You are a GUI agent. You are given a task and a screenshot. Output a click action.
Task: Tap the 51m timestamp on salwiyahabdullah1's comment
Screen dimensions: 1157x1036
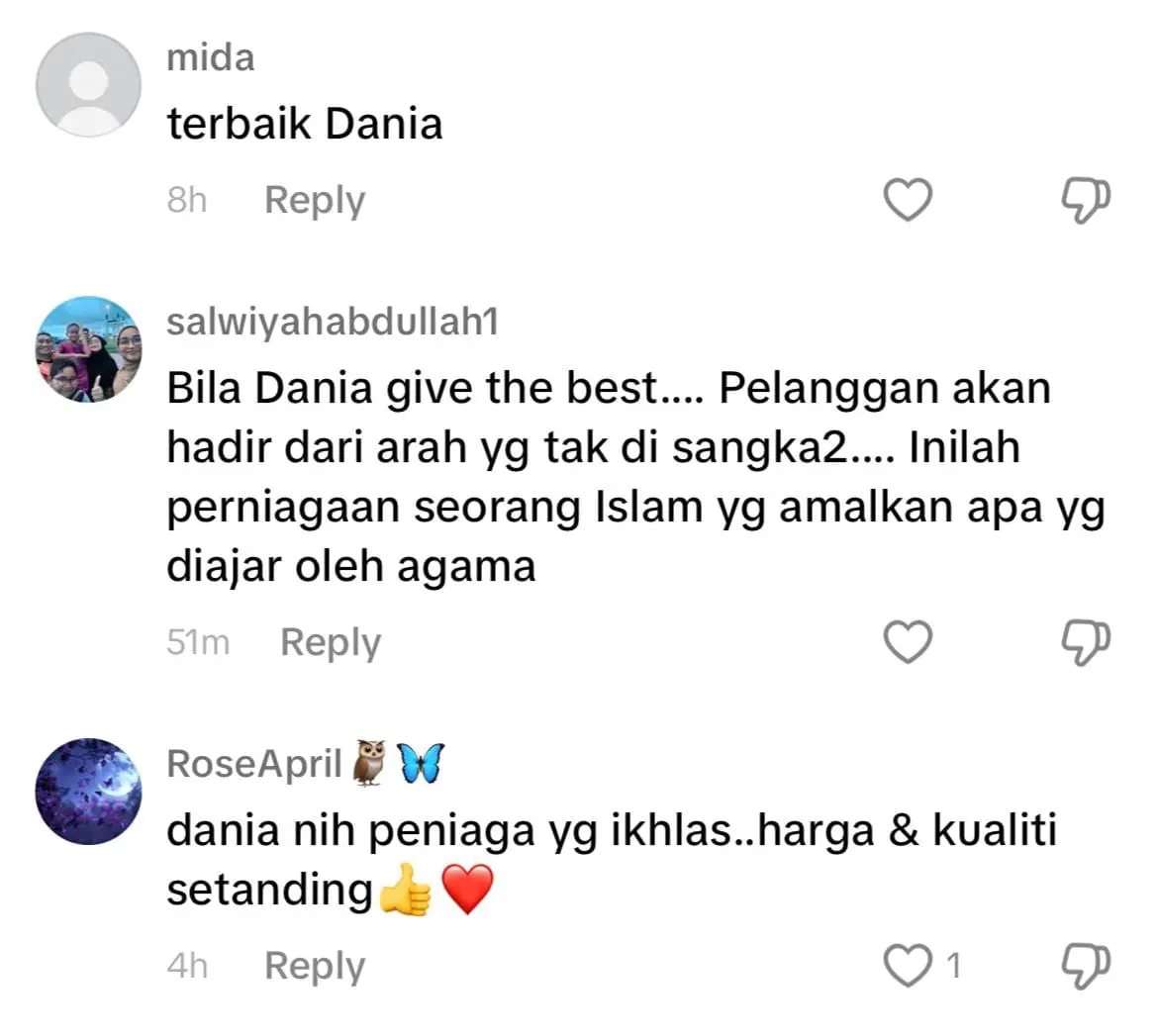coord(199,642)
